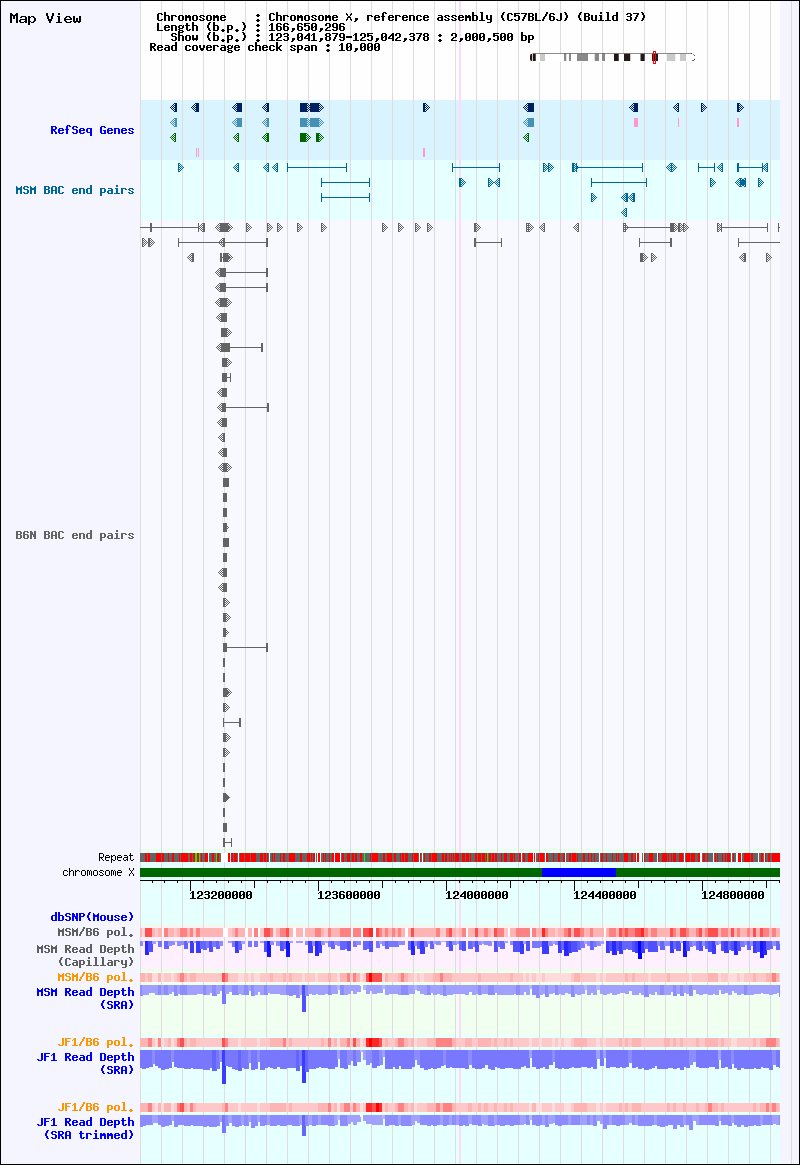Click the blue segment on chromosome X bar
Screen dimensions: 800x1165
click(579, 872)
